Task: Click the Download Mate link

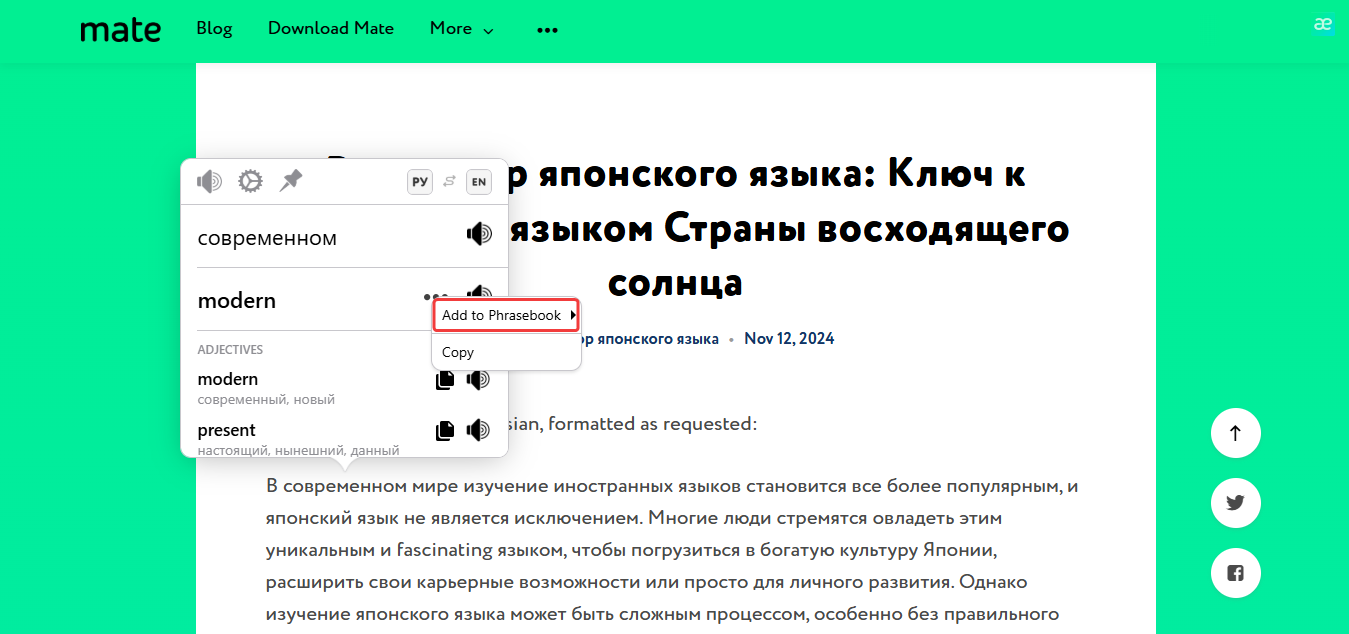Action: 331,29
